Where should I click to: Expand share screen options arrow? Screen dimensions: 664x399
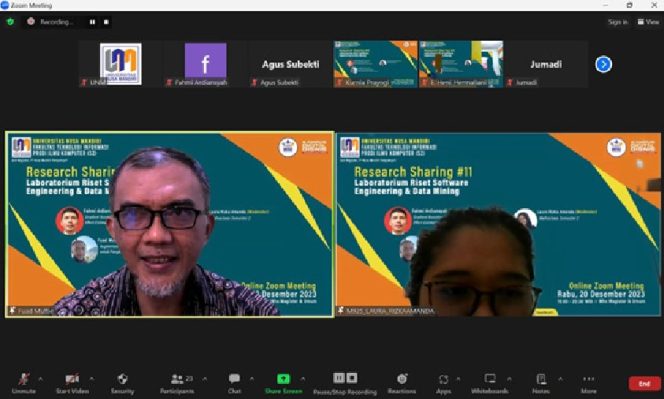click(x=303, y=379)
